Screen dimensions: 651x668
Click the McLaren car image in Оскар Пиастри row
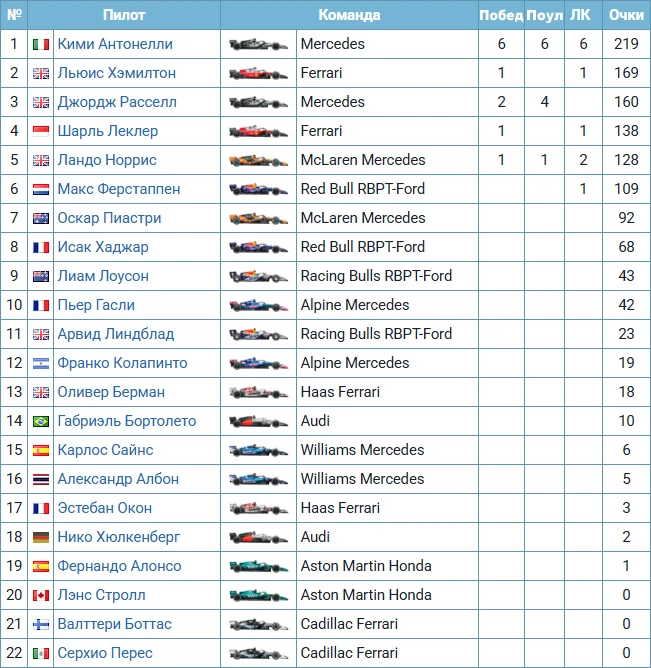258,218
